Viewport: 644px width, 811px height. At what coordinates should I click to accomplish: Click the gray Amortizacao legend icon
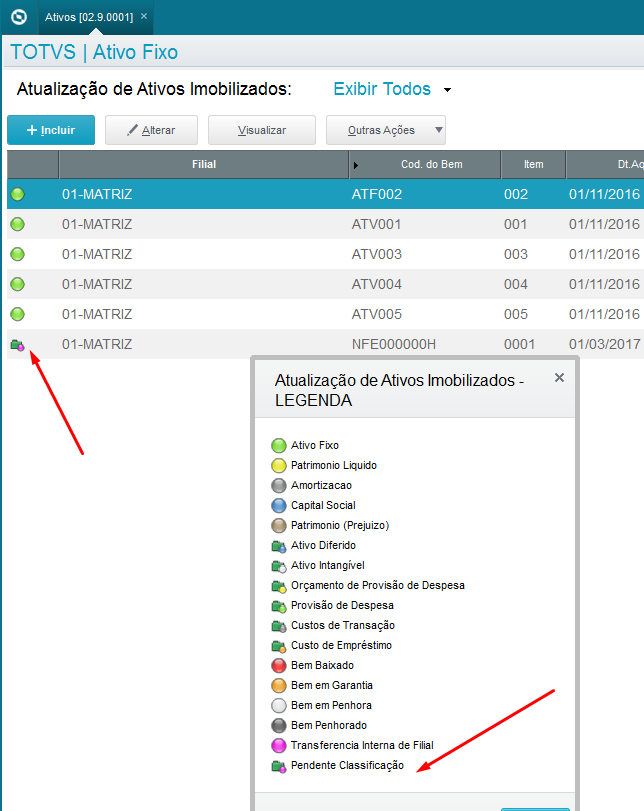coord(279,486)
